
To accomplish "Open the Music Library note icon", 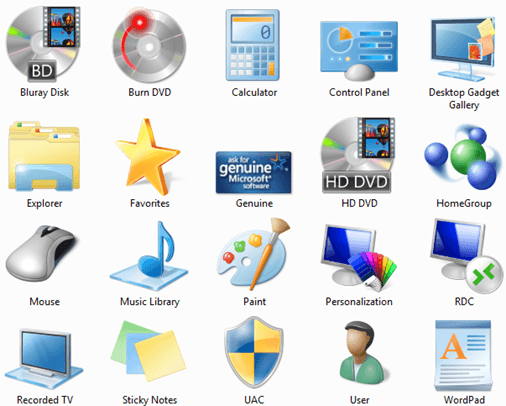I will click(149, 256).
